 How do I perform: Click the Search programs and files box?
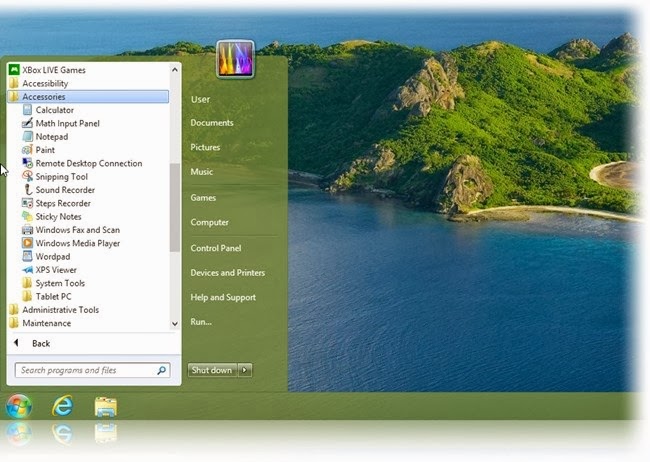(92, 370)
